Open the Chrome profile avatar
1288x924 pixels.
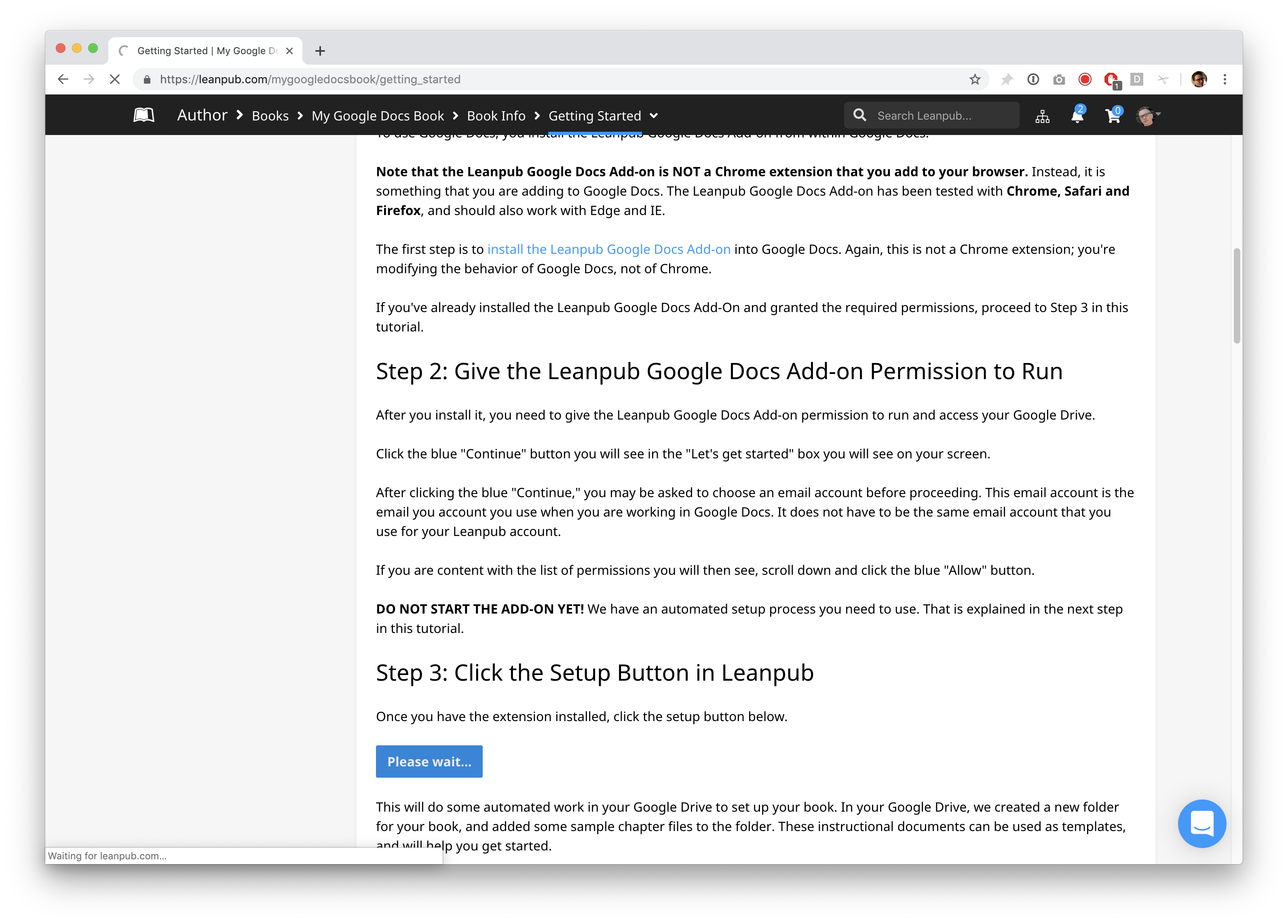[x=1199, y=79]
